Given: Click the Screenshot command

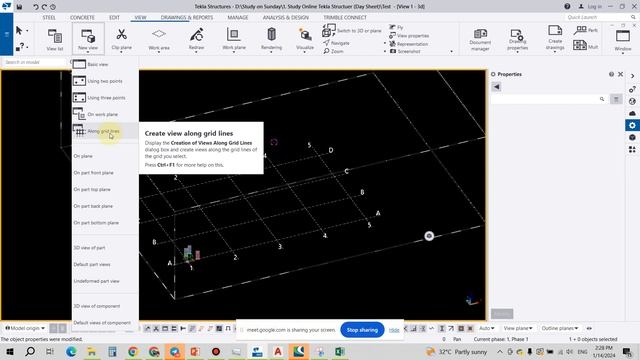Looking at the screenshot, I should [404, 51].
